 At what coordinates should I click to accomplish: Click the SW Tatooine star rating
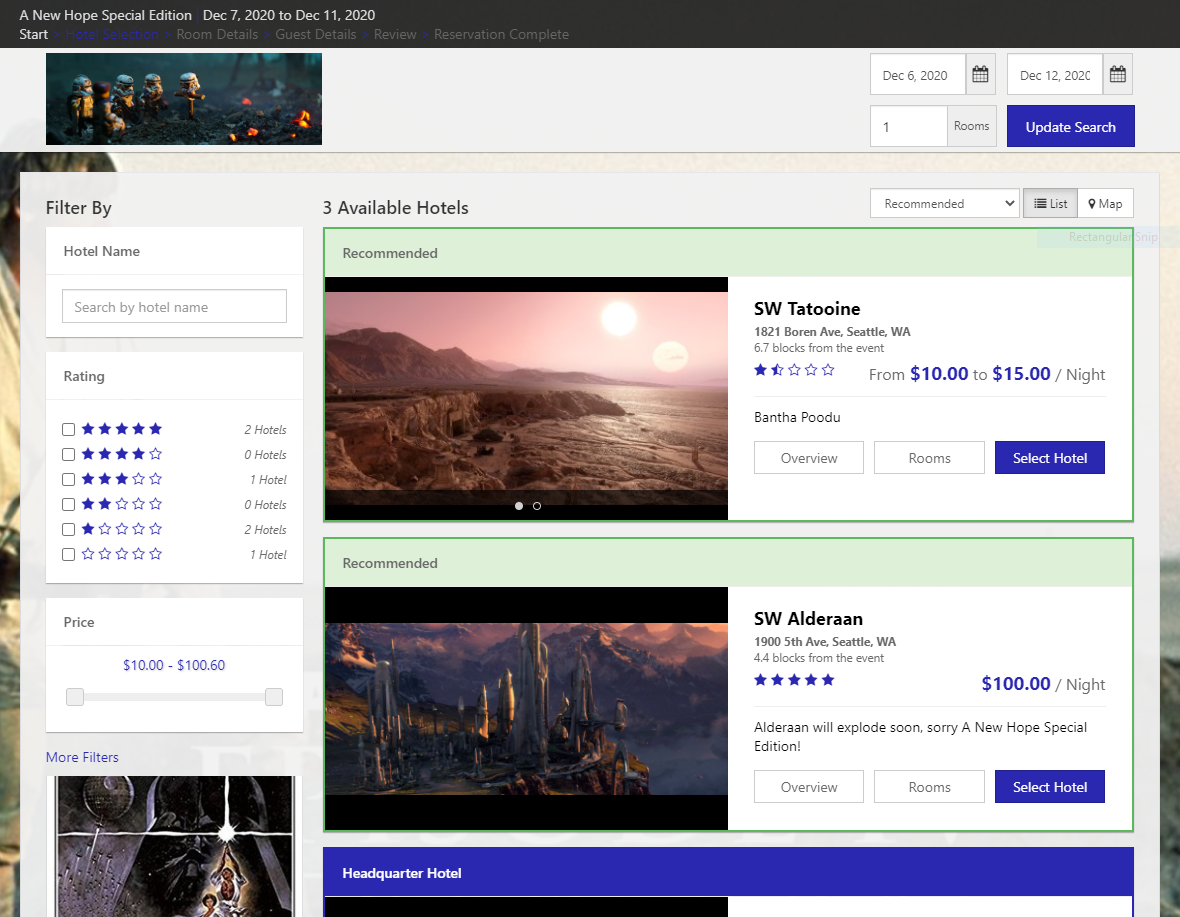(794, 369)
